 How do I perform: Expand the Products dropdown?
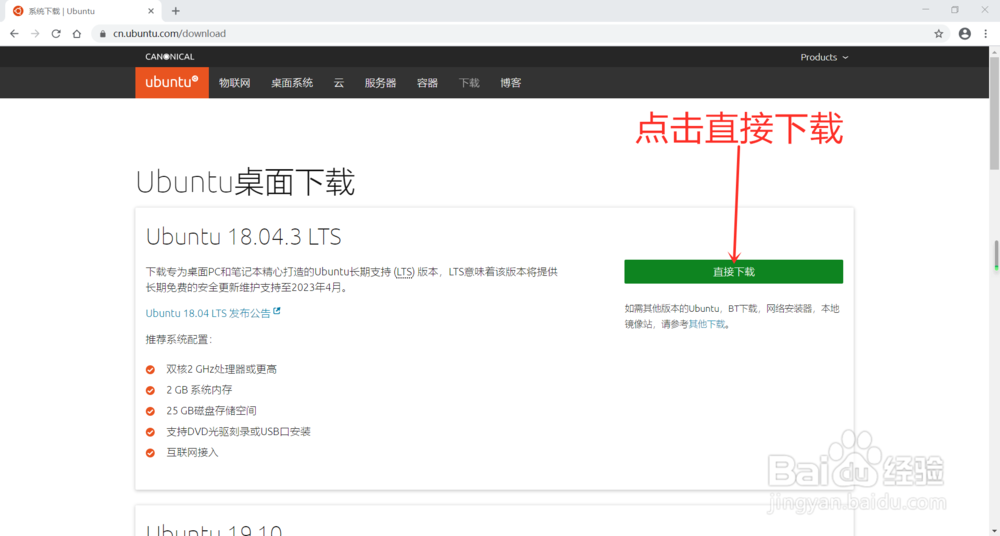[x=825, y=57]
